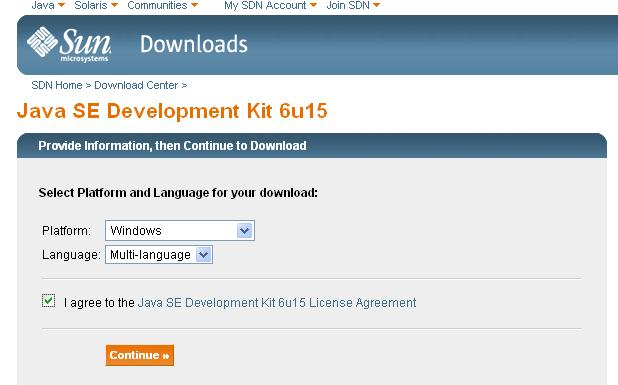
Task: Uncheck the license agreement checkbox
Action: point(48,301)
